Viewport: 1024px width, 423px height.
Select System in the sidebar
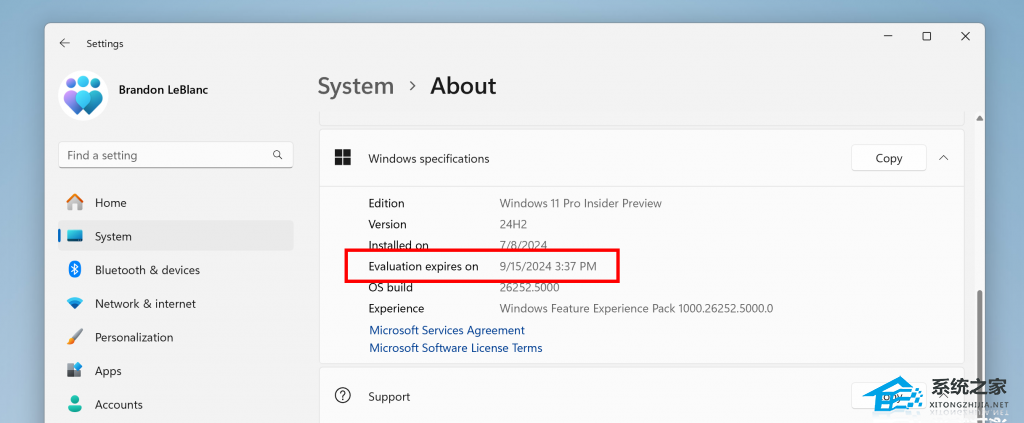[x=176, y=236]
